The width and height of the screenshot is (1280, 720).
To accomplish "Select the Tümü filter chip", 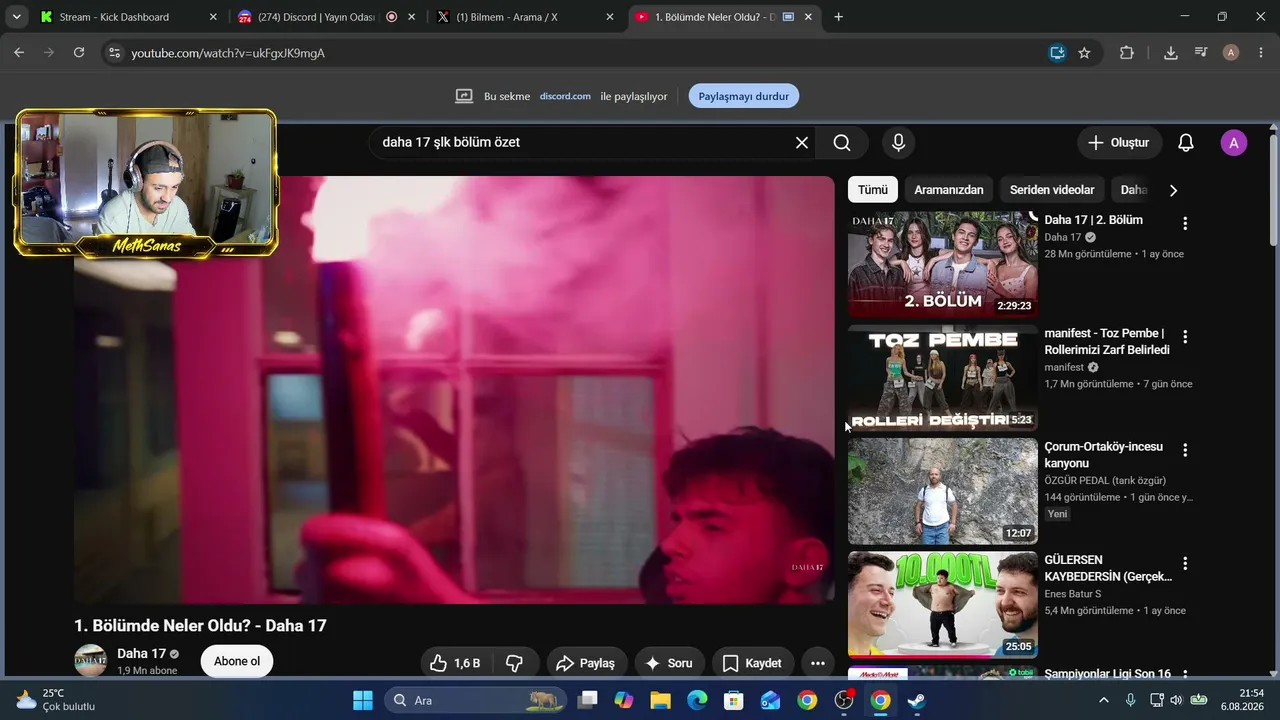I will click(x=873, y=190).
